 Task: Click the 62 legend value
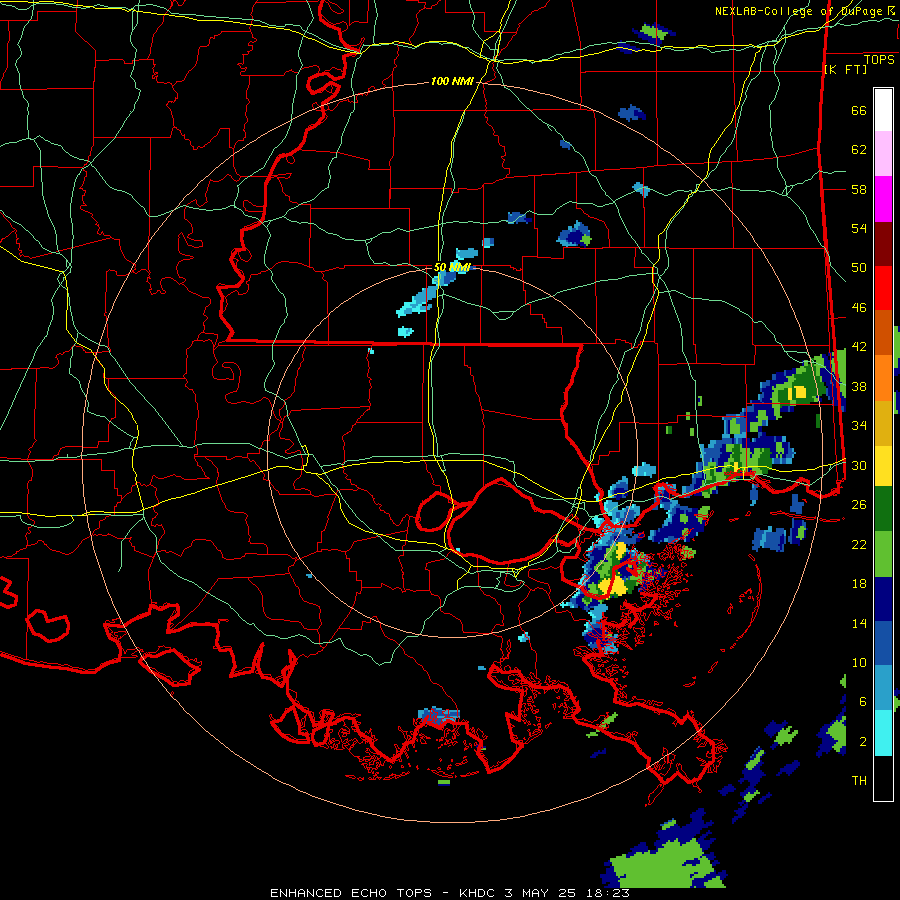coord(859,150)
